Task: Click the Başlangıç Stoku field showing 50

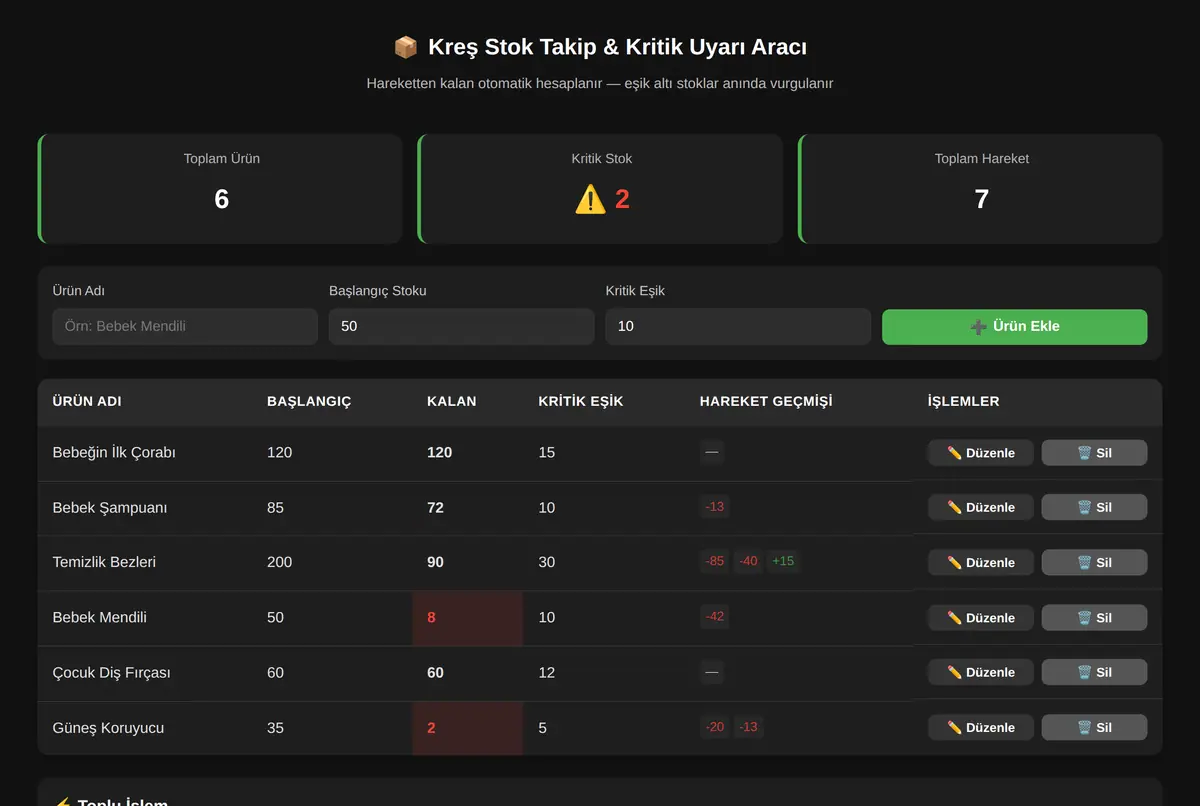Action: click(462, 327)
